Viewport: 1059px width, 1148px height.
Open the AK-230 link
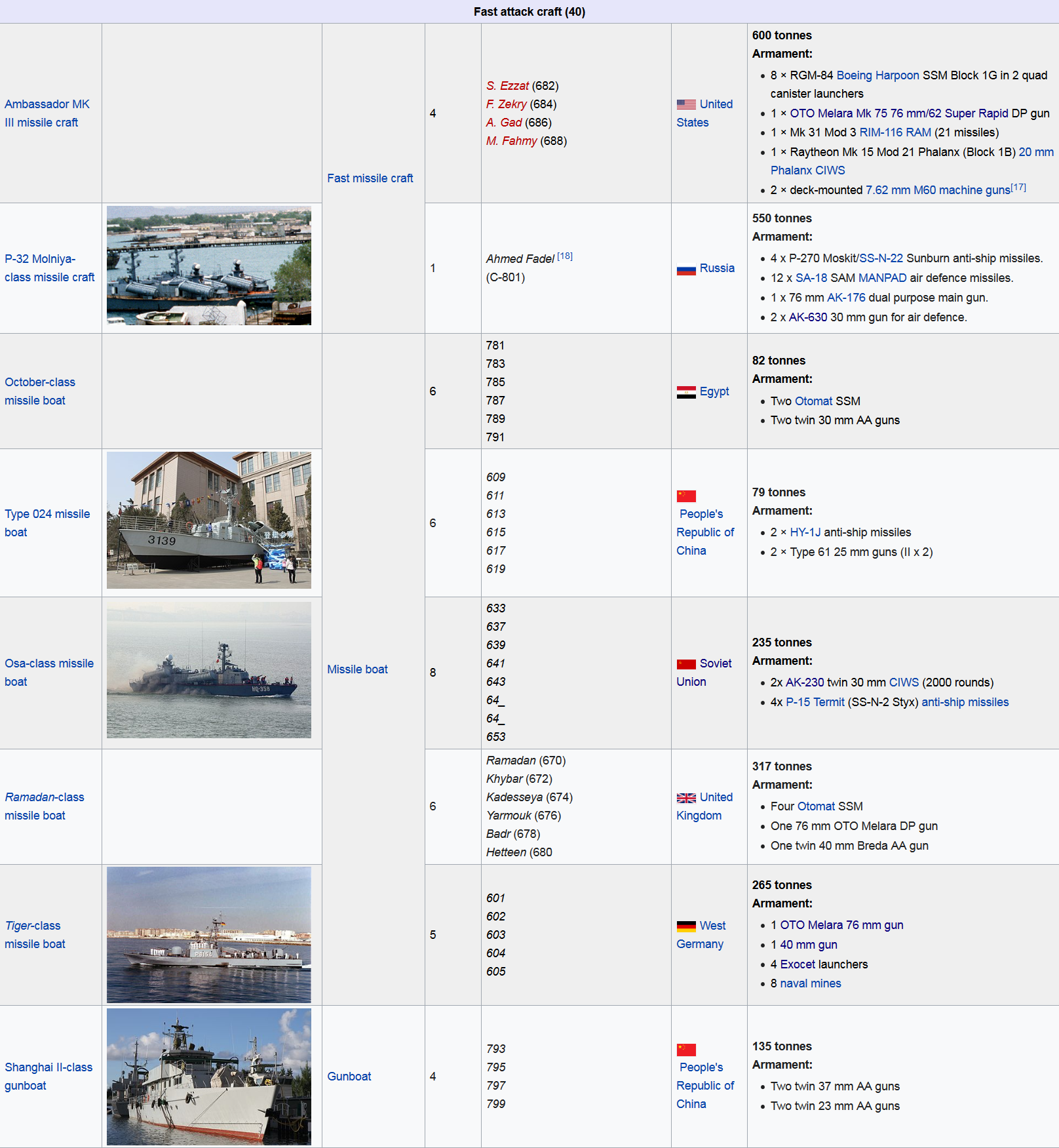coord(805,683)
